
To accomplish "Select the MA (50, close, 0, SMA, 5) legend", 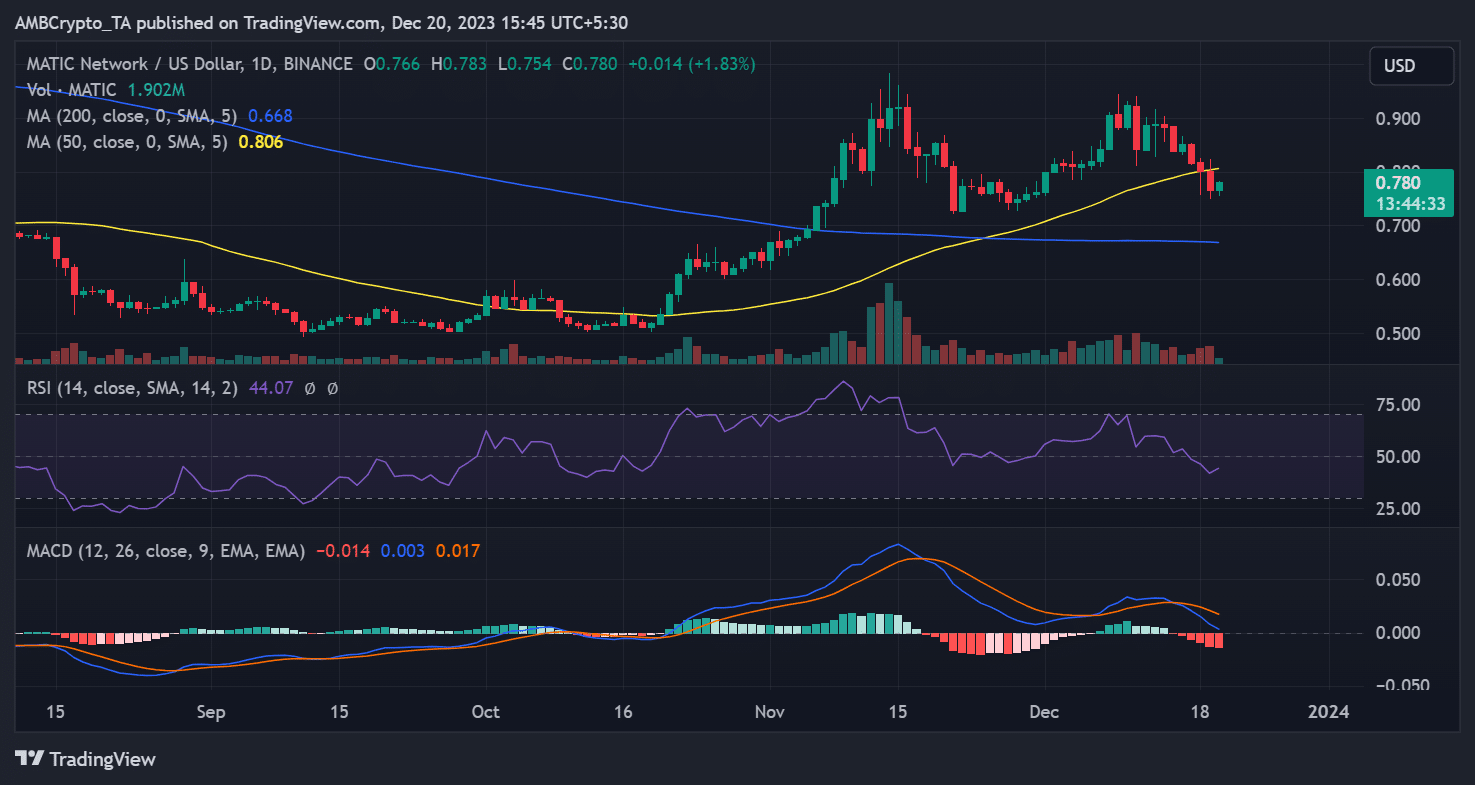I will (126, 142).
